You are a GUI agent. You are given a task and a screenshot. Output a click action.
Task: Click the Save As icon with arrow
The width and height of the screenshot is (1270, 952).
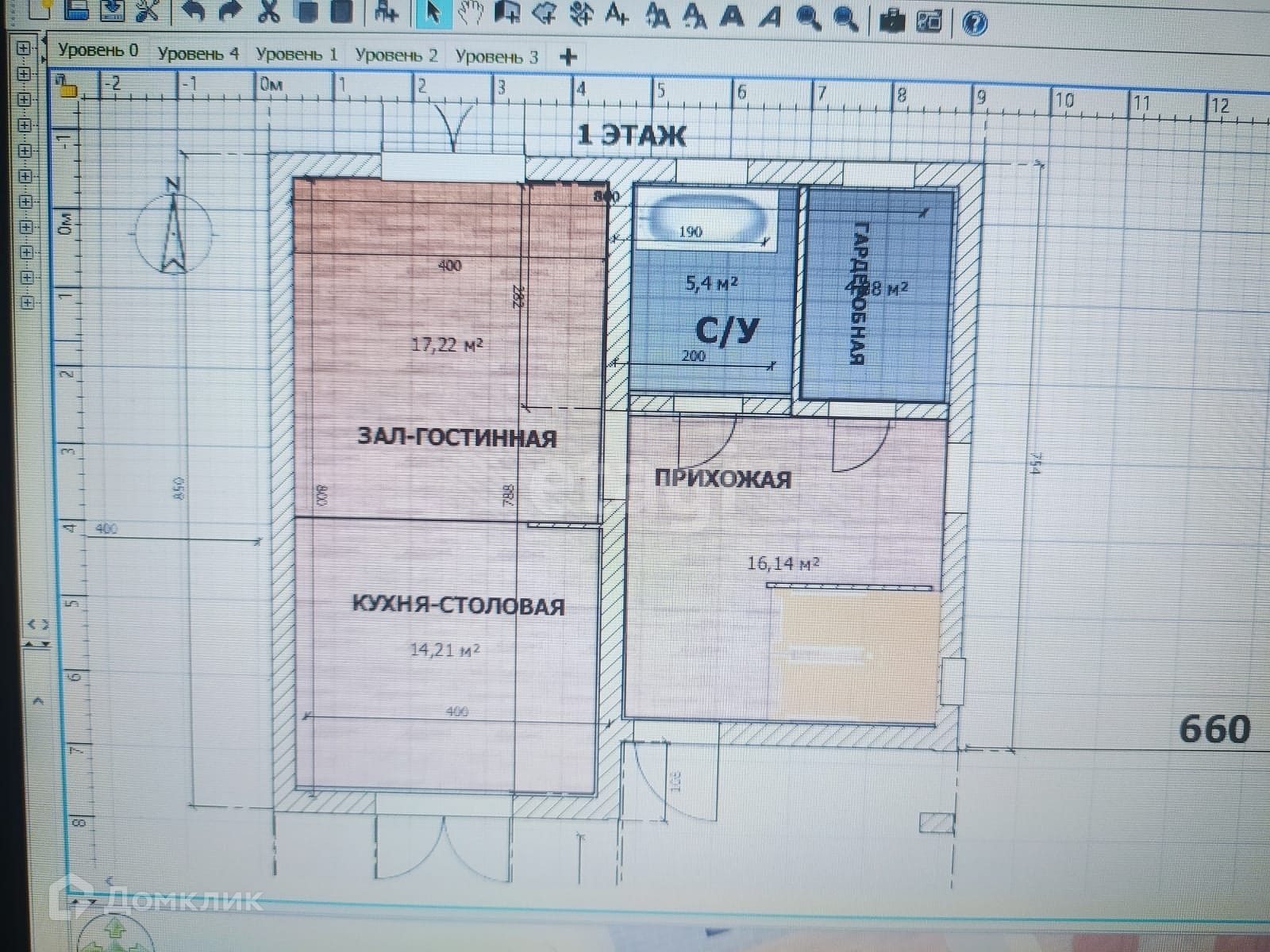(113, 10)
